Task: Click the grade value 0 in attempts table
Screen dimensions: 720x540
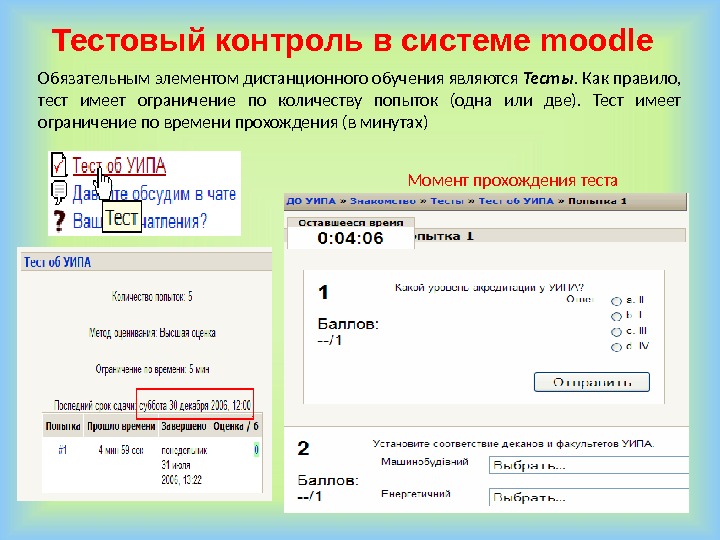Action: click(257, 450)
